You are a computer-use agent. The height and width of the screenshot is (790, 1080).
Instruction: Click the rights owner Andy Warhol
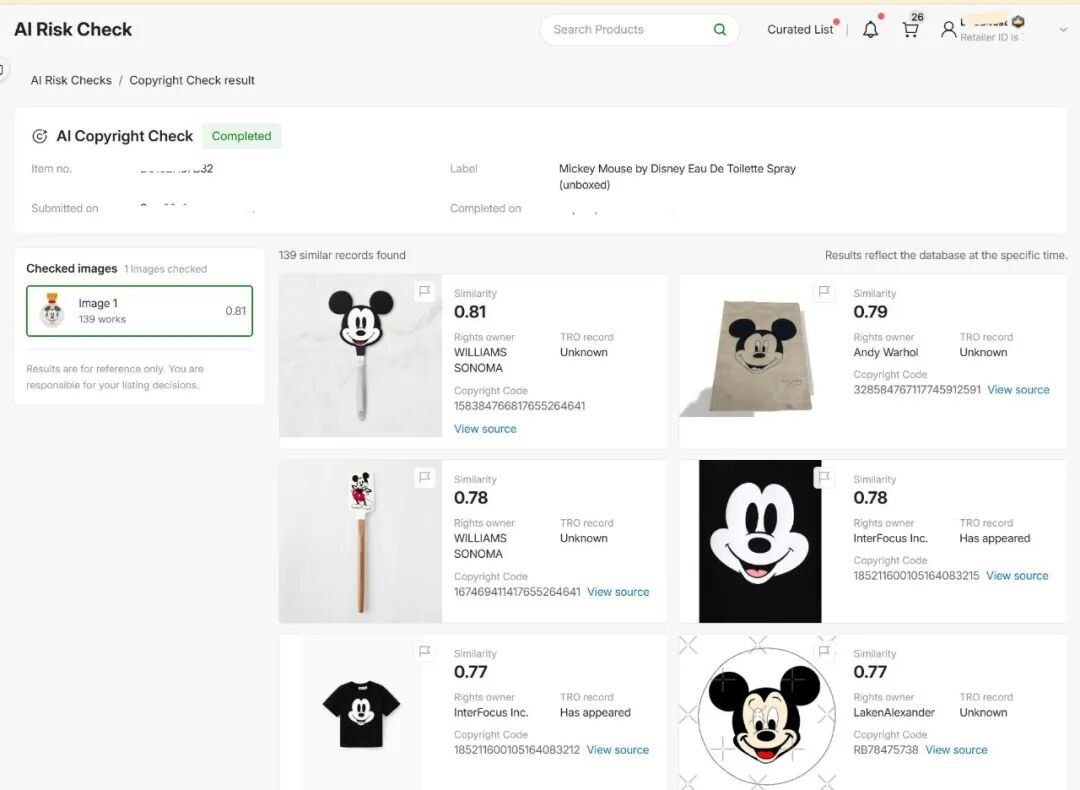pos(886,352)
